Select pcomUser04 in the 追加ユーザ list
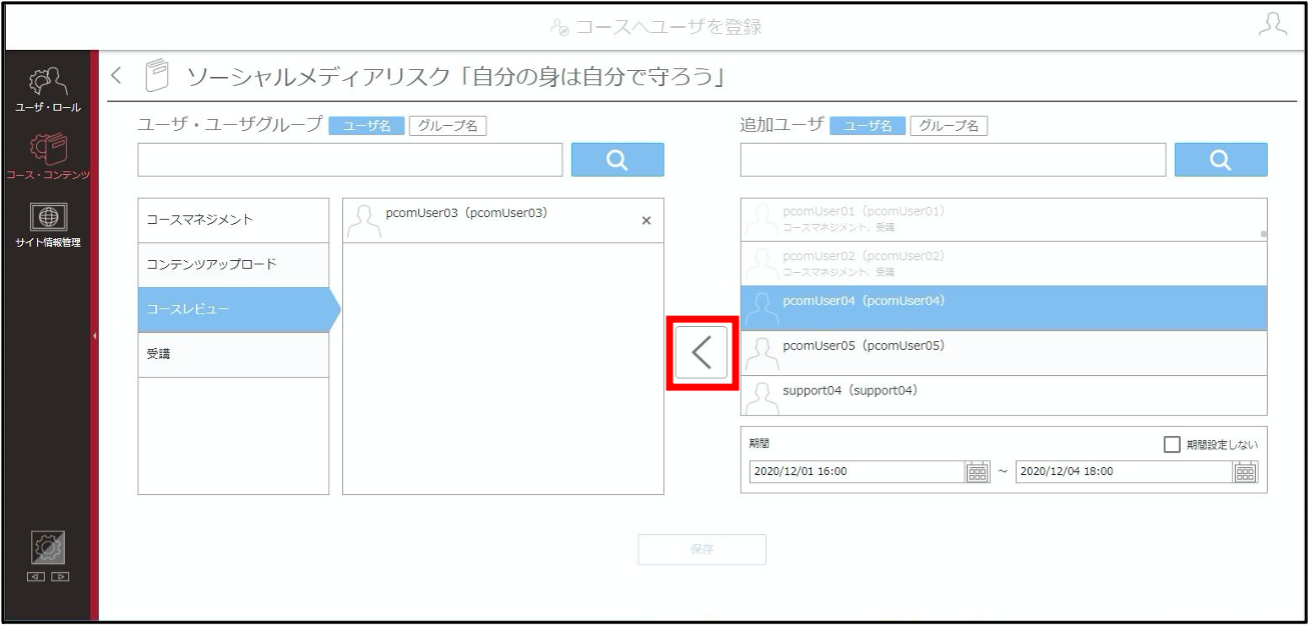 [1003, 308]
